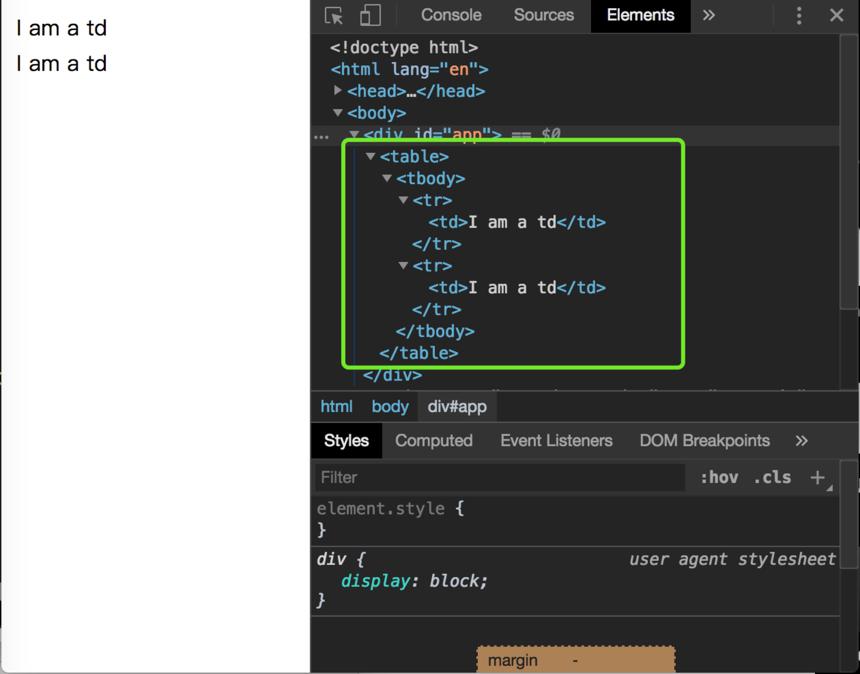Collapse the body element node
The width and height of the screenshot is (860, 674).
pyautogui.click(x=338, y=112)
